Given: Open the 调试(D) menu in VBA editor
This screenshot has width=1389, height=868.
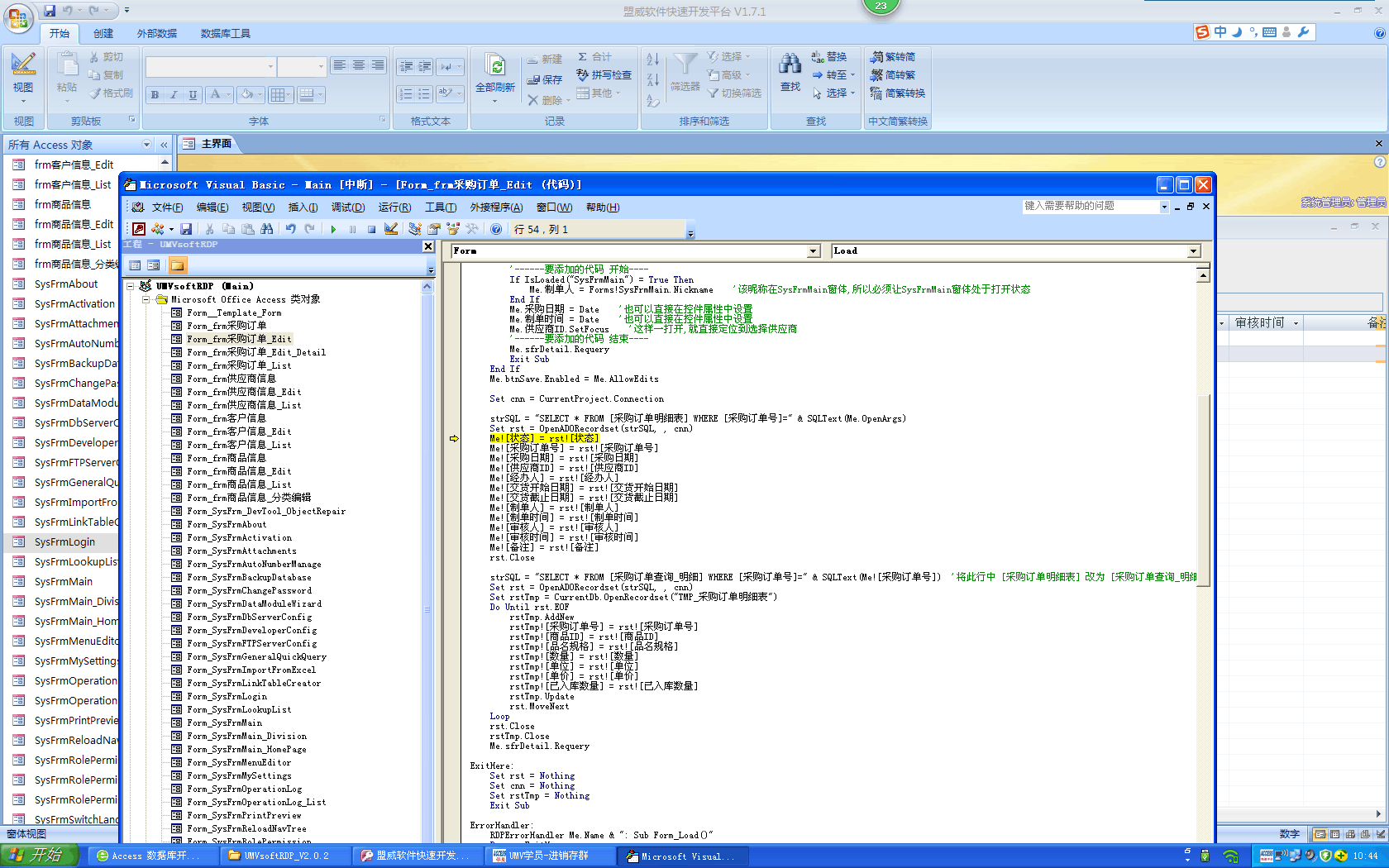Looking at the screenshot, I should pos(347,207).
